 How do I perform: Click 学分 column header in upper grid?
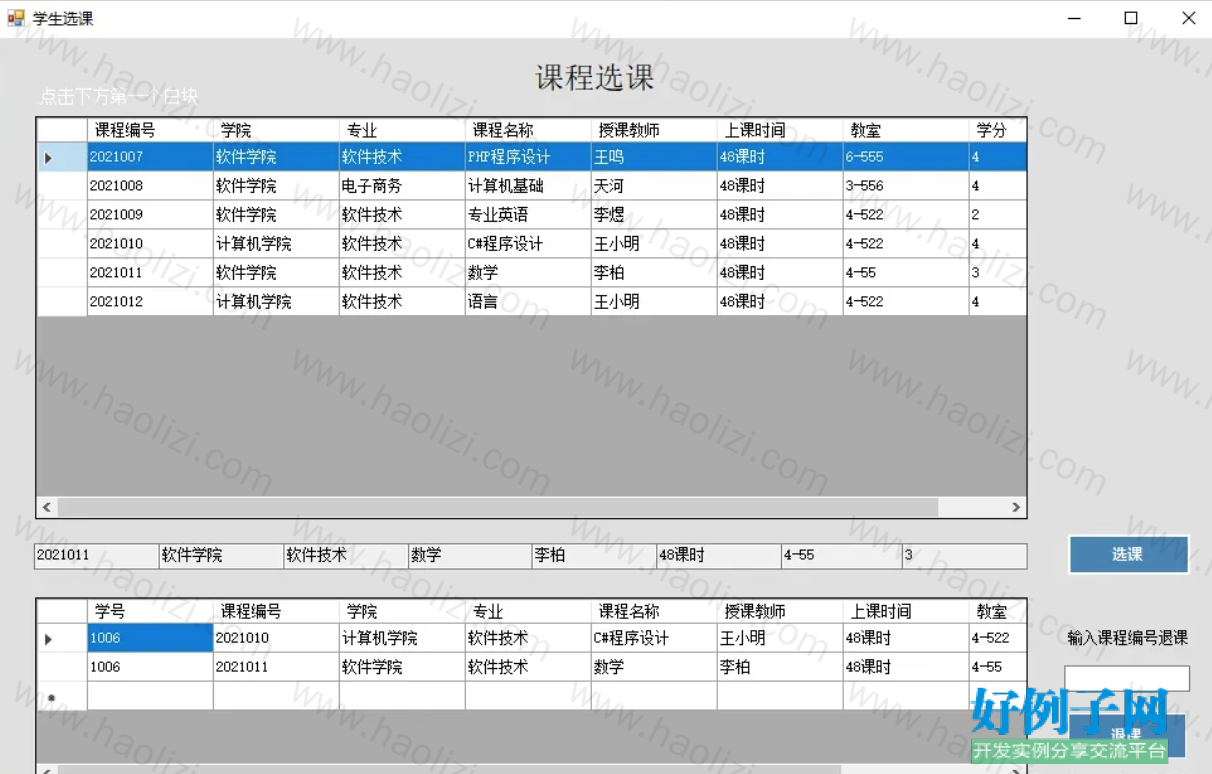998,130
